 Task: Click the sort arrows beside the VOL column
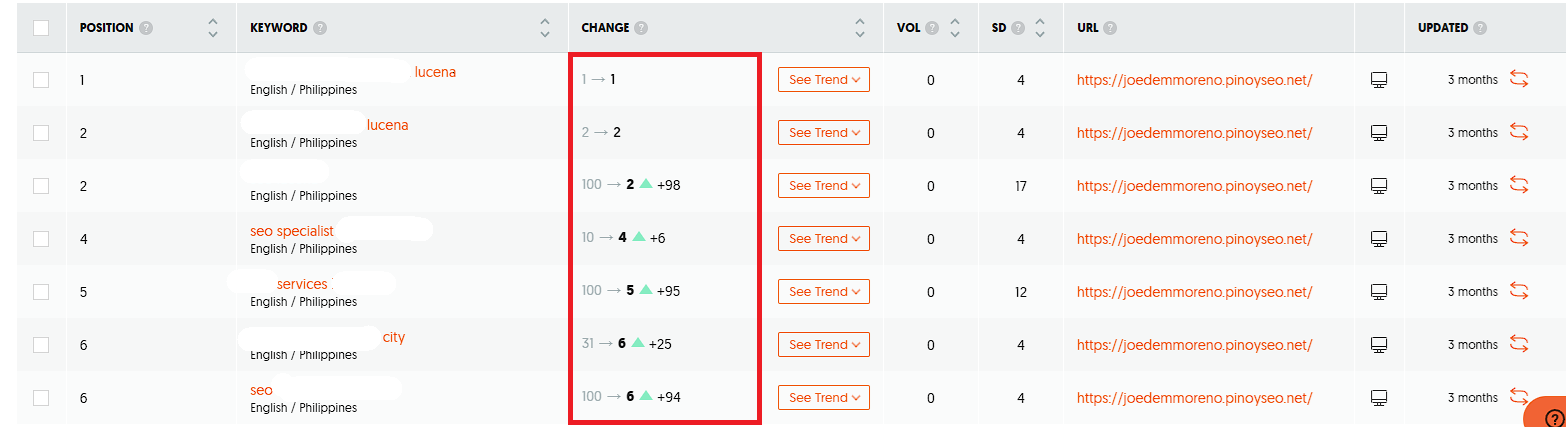pos(954,28)
